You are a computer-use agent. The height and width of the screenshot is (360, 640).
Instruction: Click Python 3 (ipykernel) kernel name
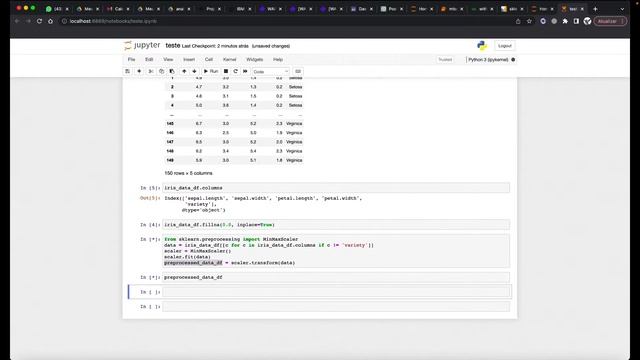tap(488, 60)
